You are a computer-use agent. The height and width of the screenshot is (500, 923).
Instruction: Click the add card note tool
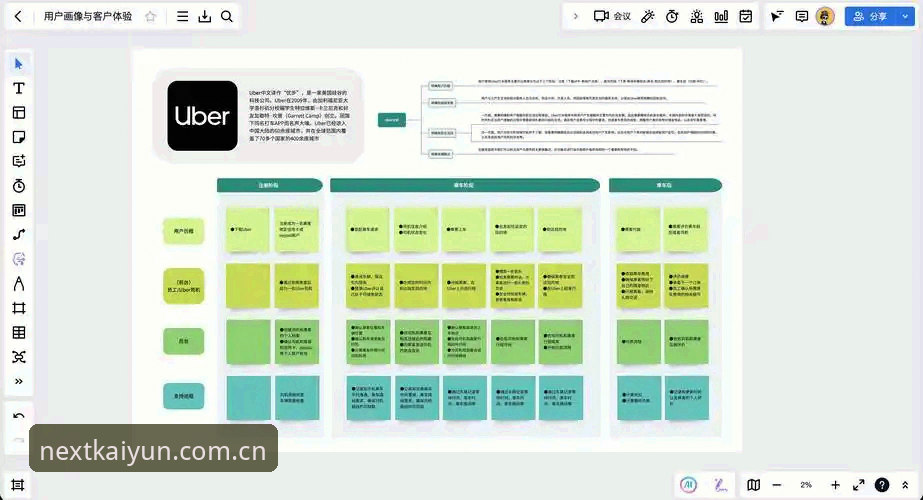pyautogui.click(x=19, y=161)
